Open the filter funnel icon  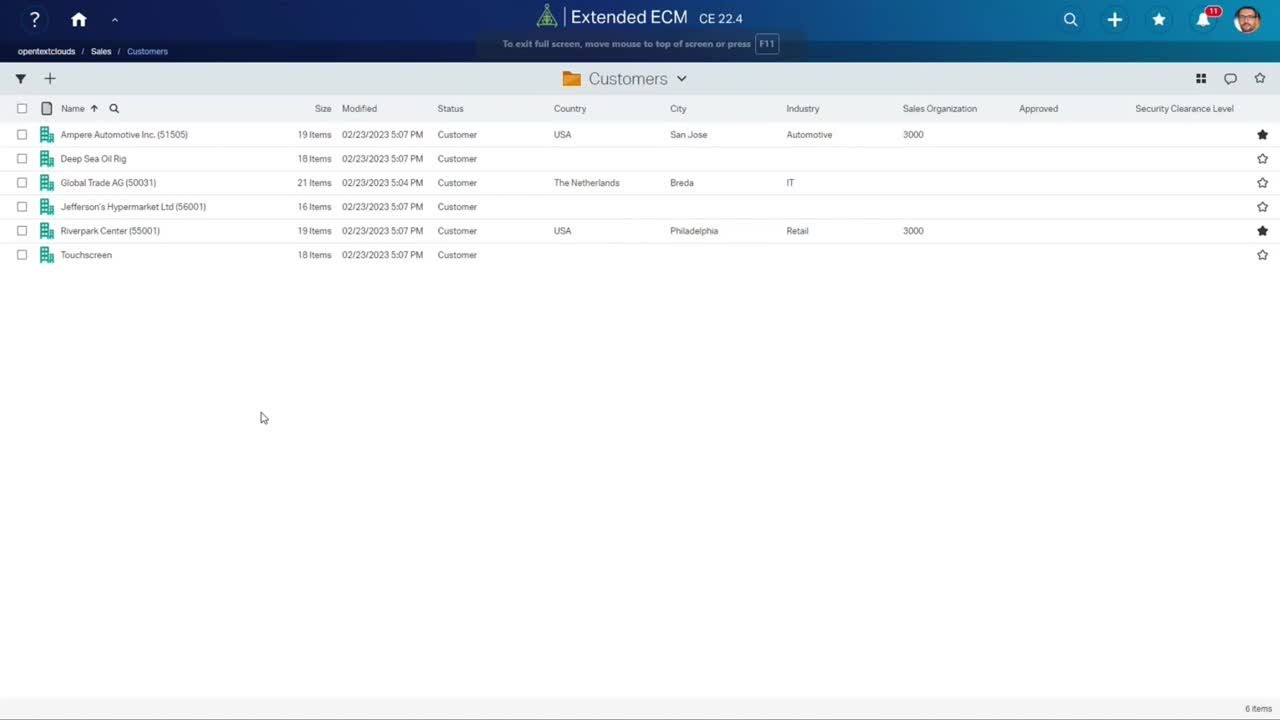(20, 79)
